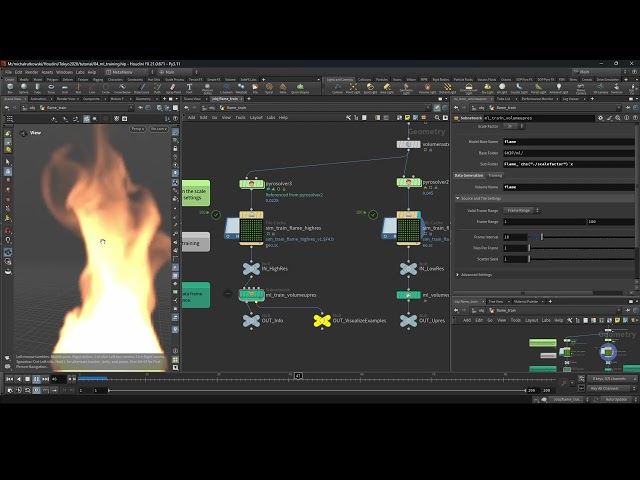Select the Tube shelf tool
Viewport: 640px width, 480px height.
click(x=38, y=88)
